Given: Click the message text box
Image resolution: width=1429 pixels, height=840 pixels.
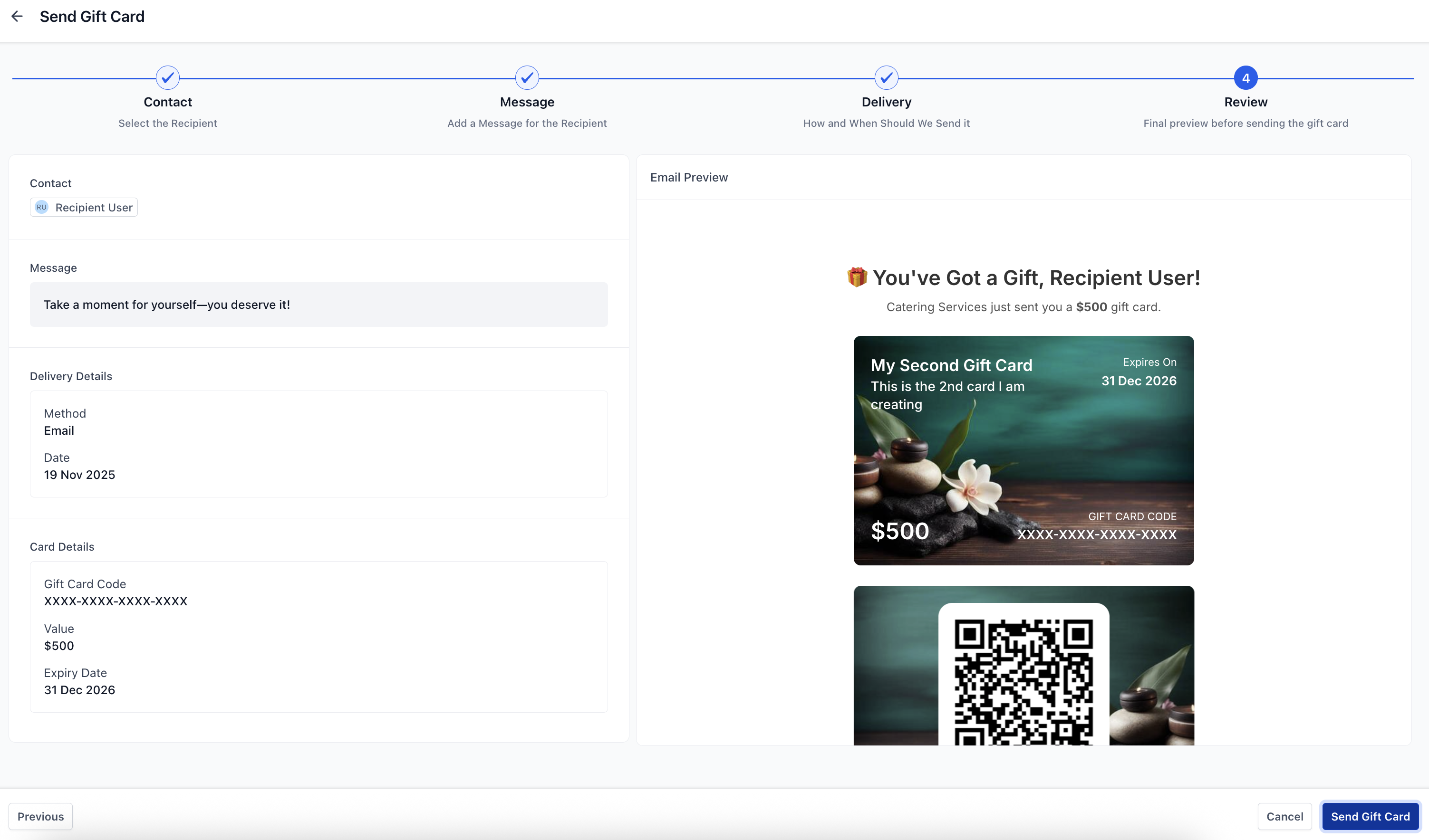Looking at the screenshot, I should point(319,305).
